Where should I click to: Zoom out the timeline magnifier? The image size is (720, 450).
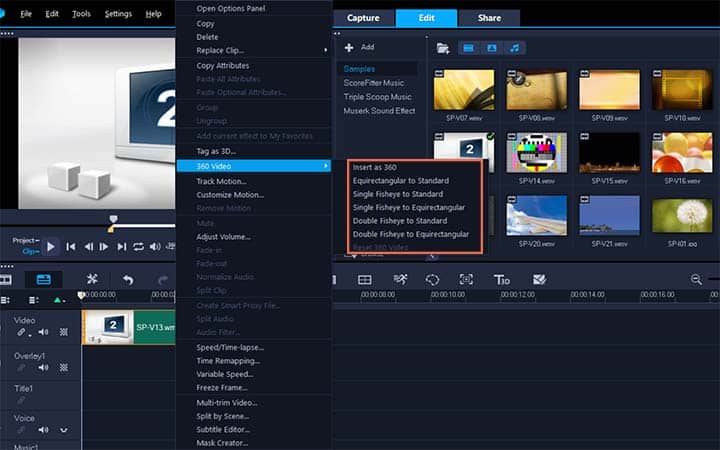696,279
